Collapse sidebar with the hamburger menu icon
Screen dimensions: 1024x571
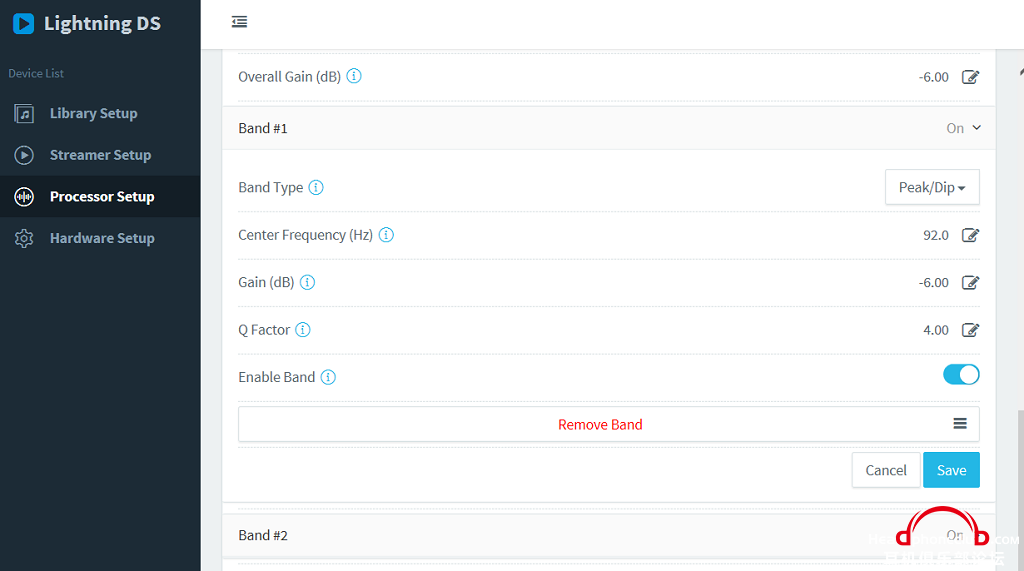click(240, 22)
